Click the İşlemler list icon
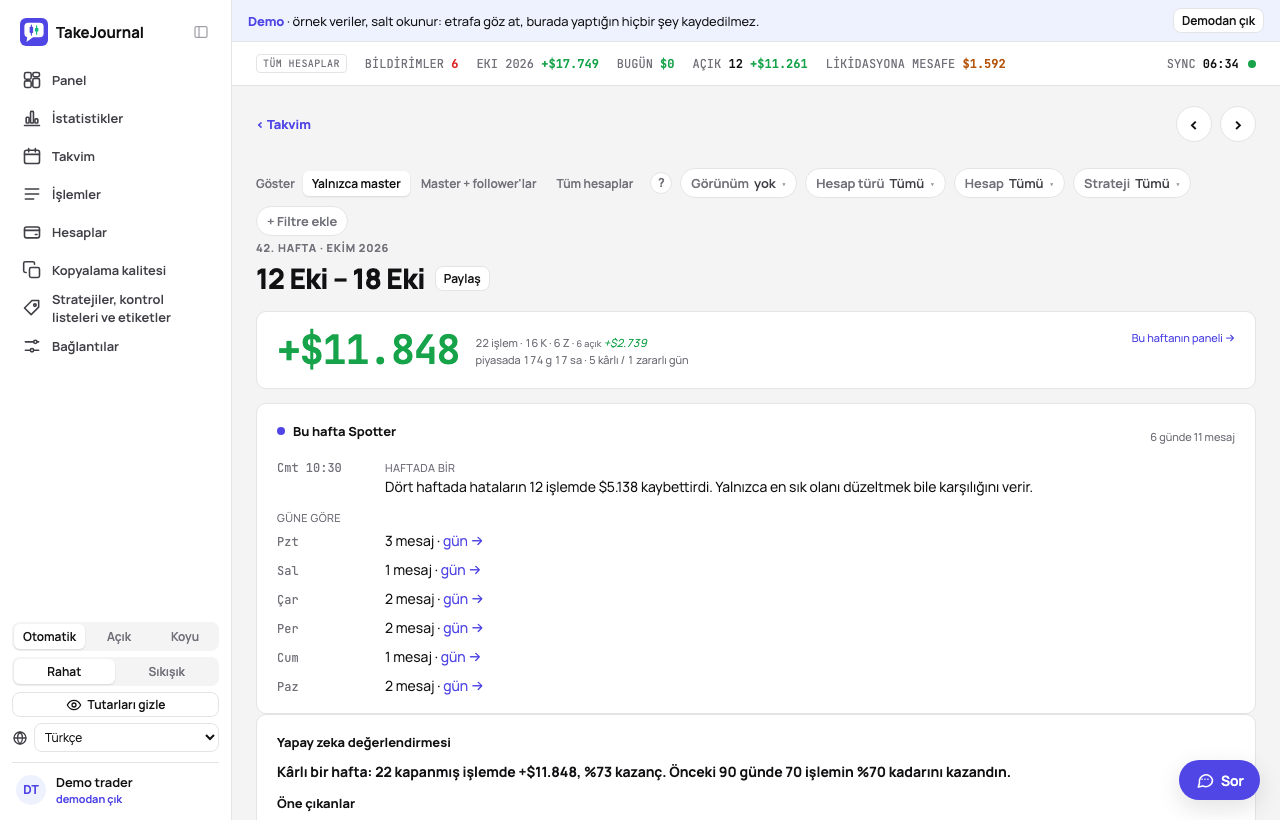 [x=32, y=194]
